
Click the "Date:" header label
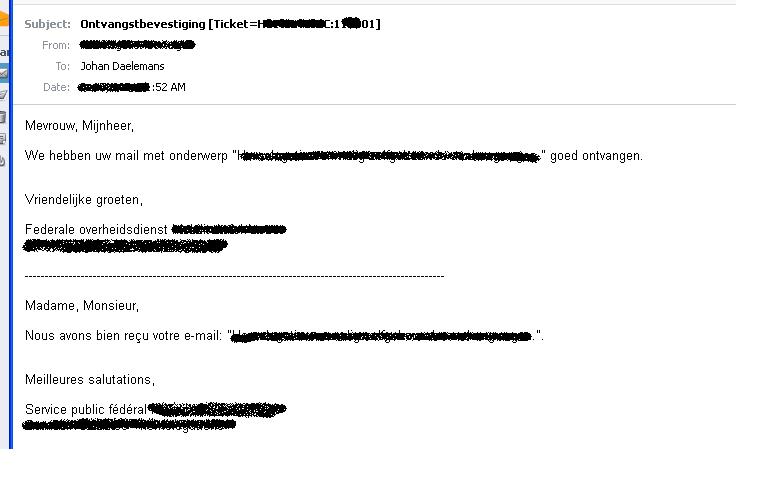(56, 87)
